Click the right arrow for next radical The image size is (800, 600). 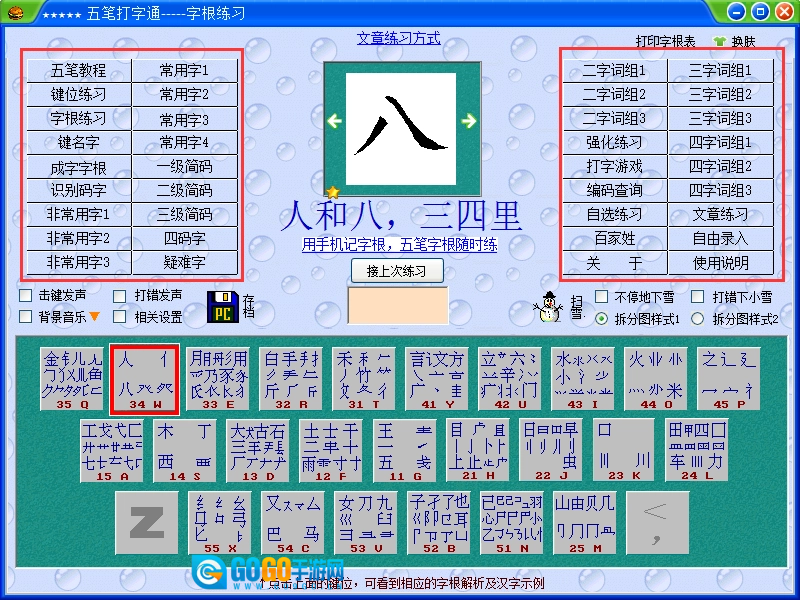(469, 120)
